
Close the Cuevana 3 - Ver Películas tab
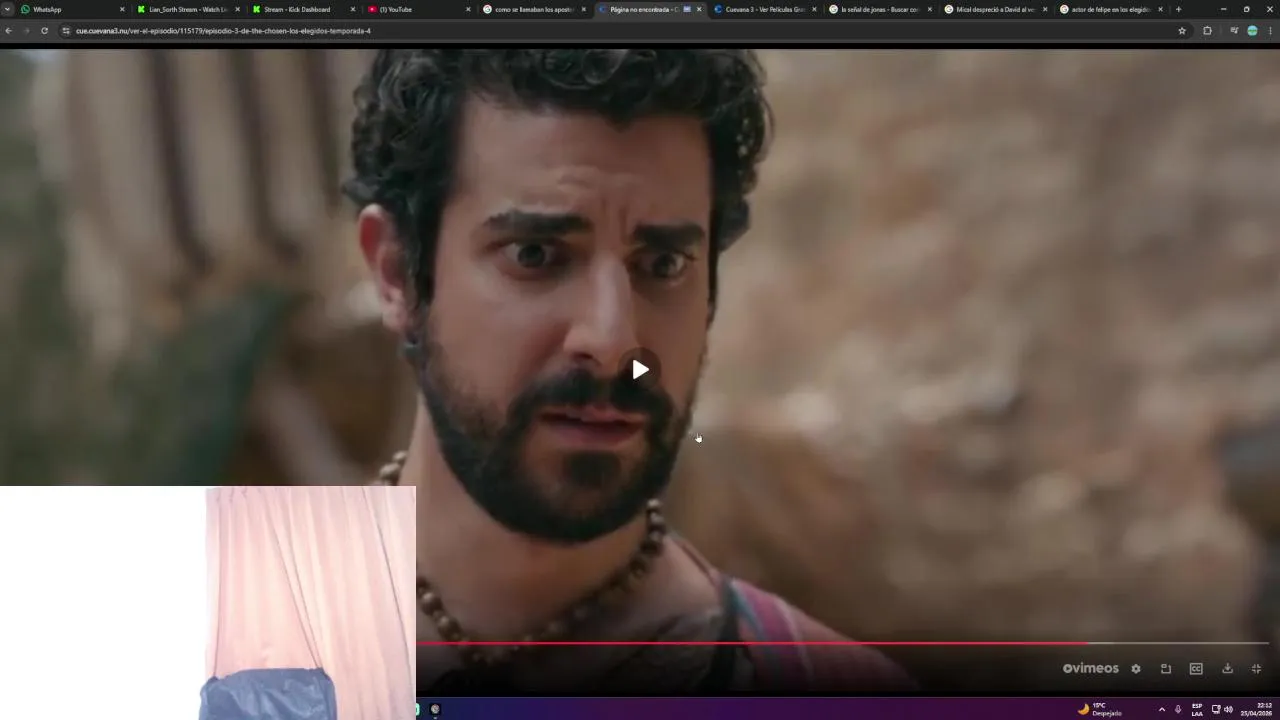coord(814,9)
